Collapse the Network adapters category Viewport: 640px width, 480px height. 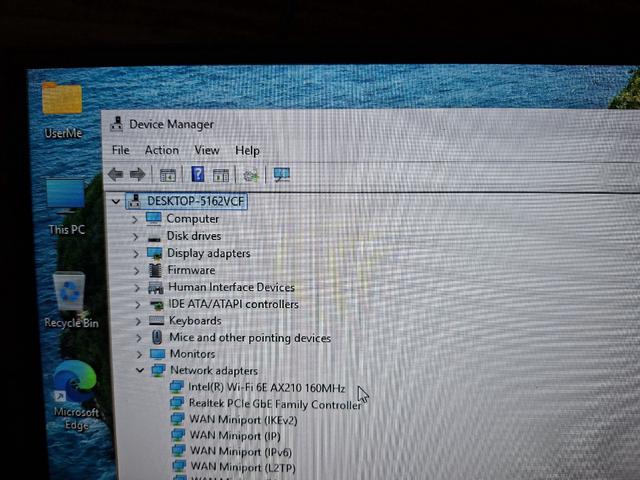[140, 370]
